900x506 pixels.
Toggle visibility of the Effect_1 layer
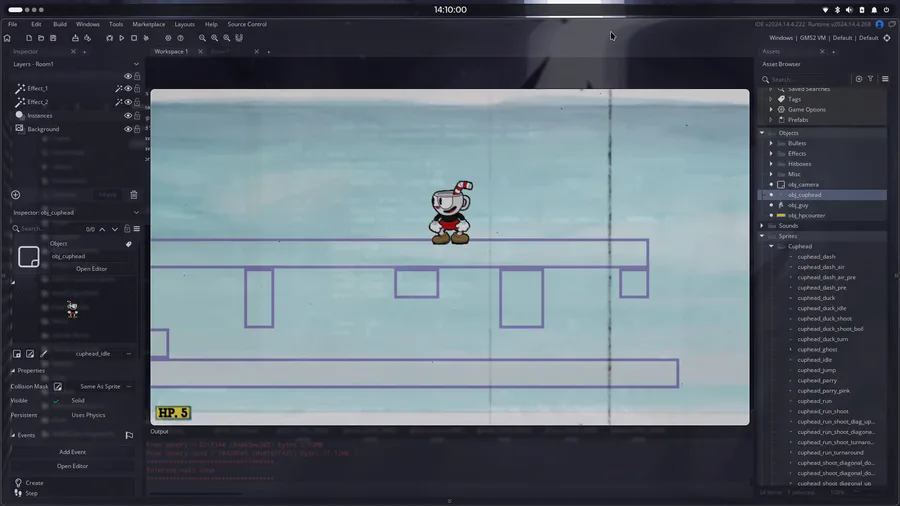(x=128, y=88)
